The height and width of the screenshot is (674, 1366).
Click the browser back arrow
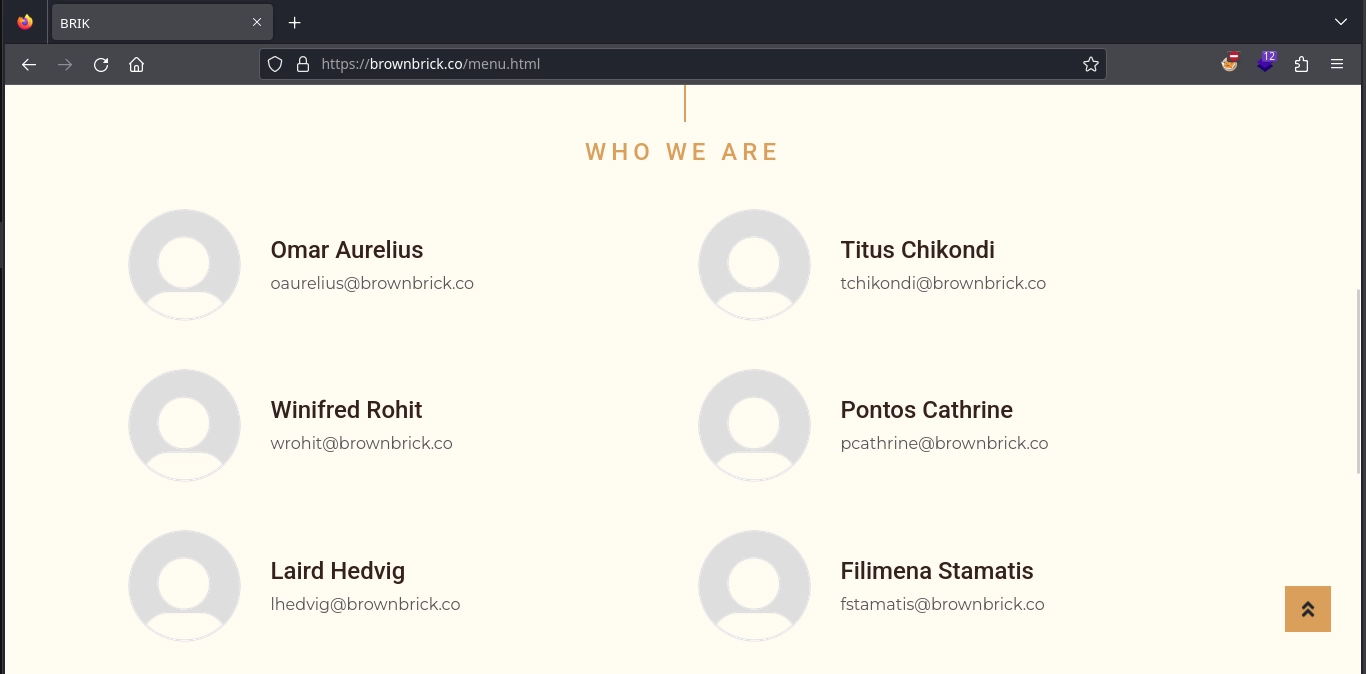click(29, 64)
